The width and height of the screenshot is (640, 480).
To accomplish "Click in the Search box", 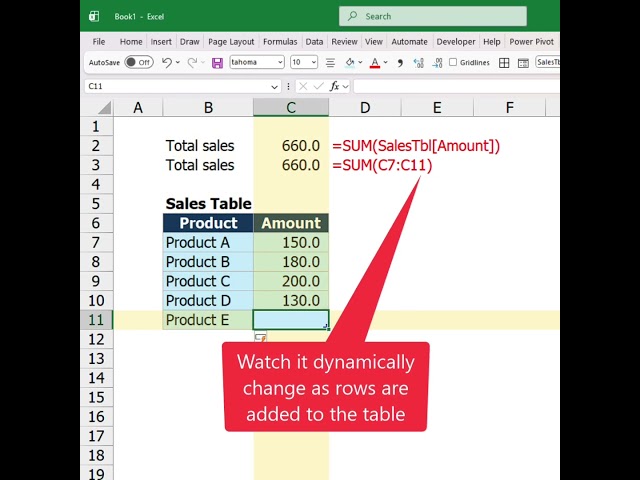I will pos(433,16).
